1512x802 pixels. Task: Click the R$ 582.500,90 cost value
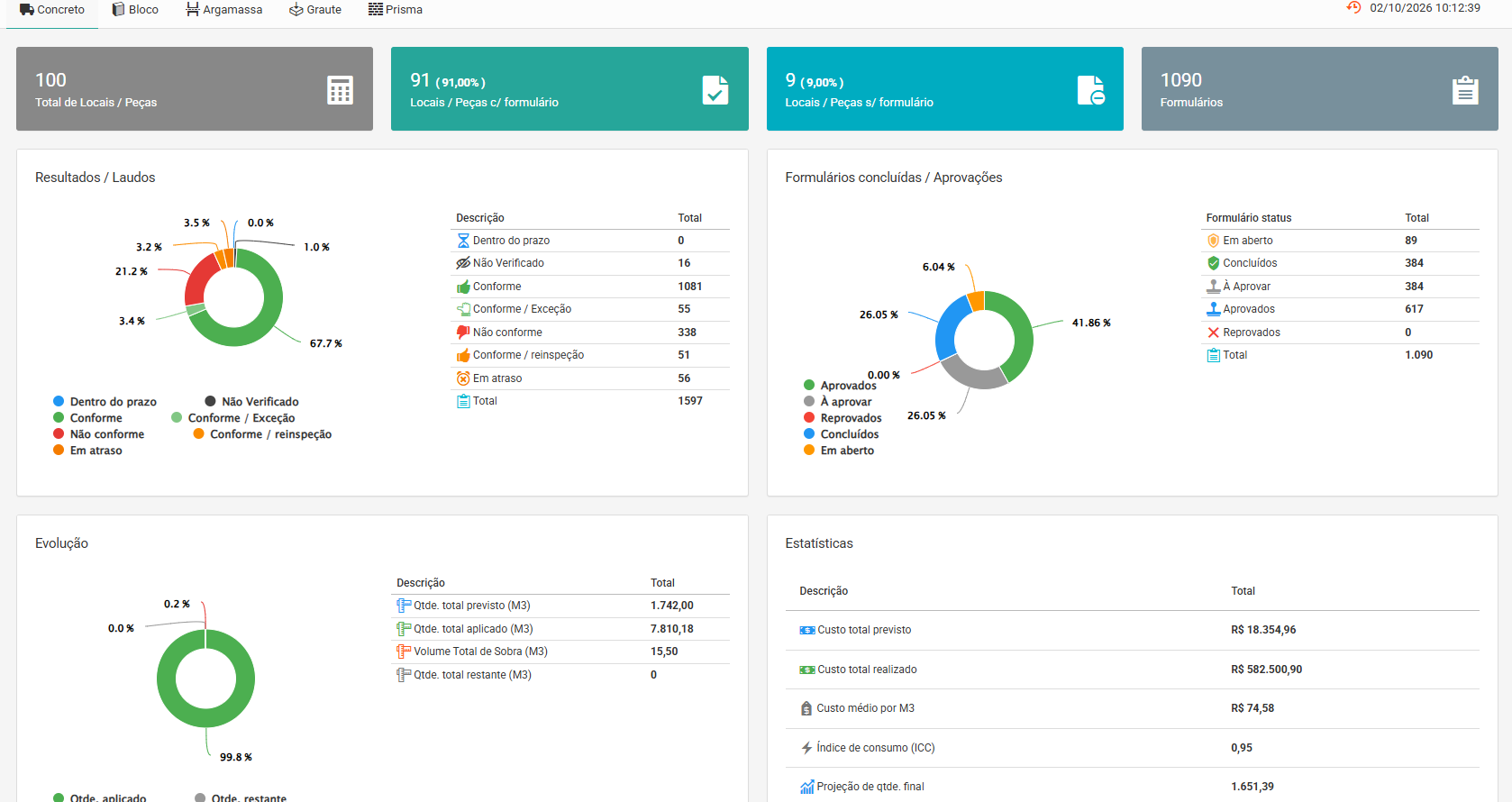[x=1266, y=670]
